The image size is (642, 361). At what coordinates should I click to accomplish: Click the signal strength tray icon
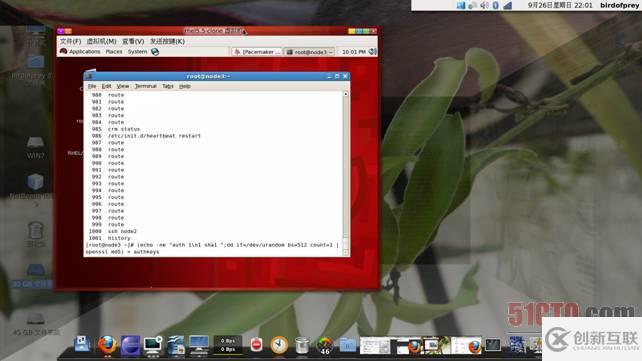(x=508, y=5)
